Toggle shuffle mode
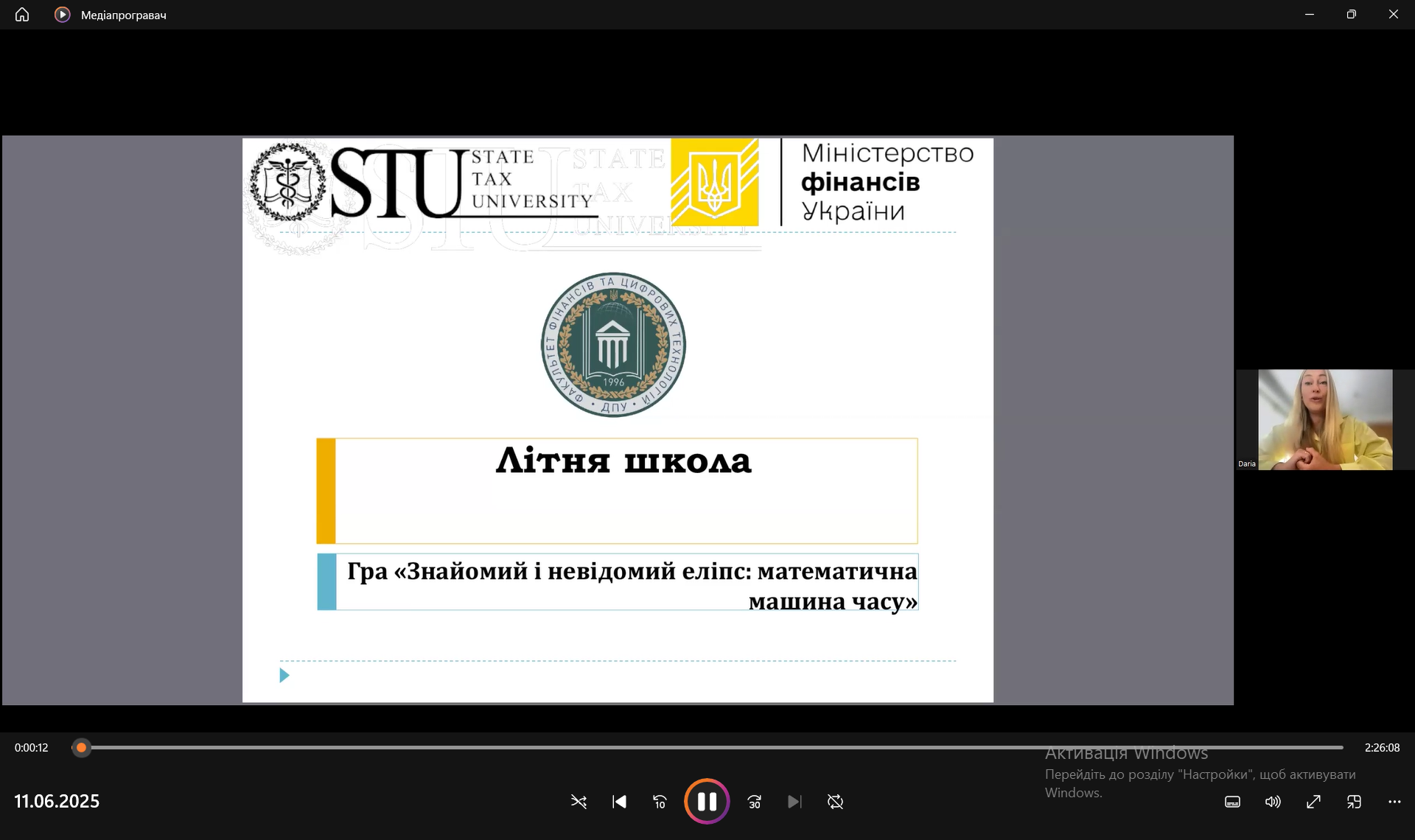The height and width of the screenshot is (840, 1415). click(579, 802)
